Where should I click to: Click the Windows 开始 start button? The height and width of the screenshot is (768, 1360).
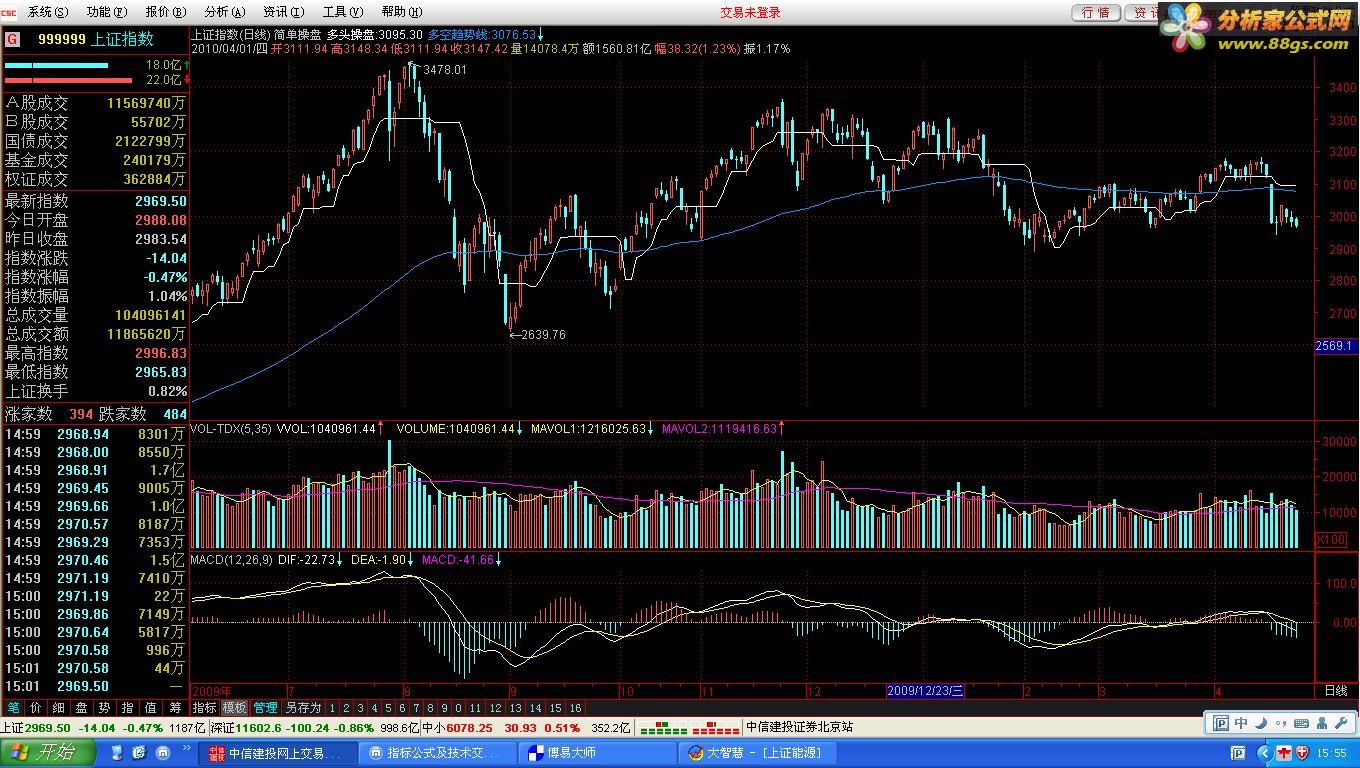48,753
